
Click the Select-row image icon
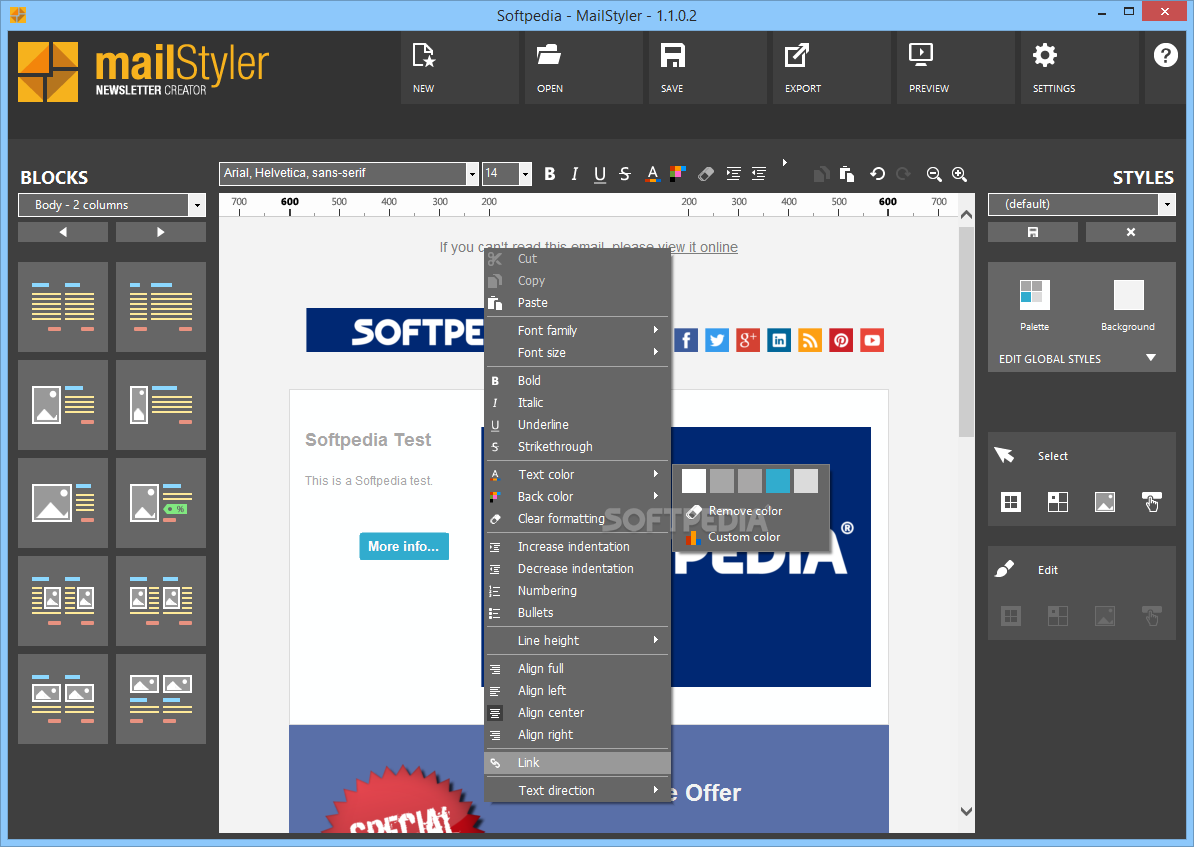coord(1105,501)
